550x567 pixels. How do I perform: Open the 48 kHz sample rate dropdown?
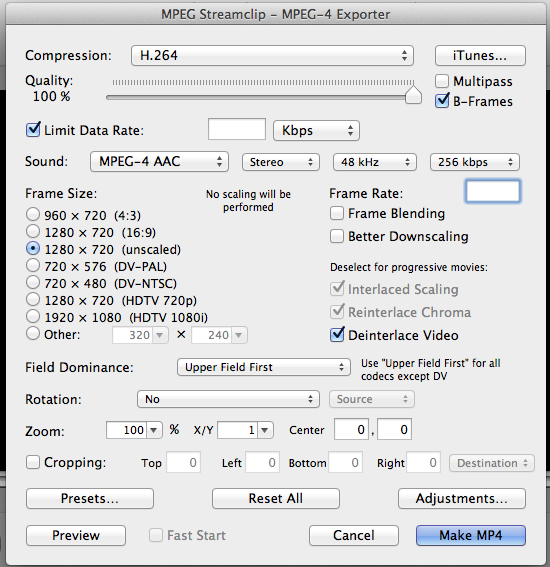[x=375, y=162]
